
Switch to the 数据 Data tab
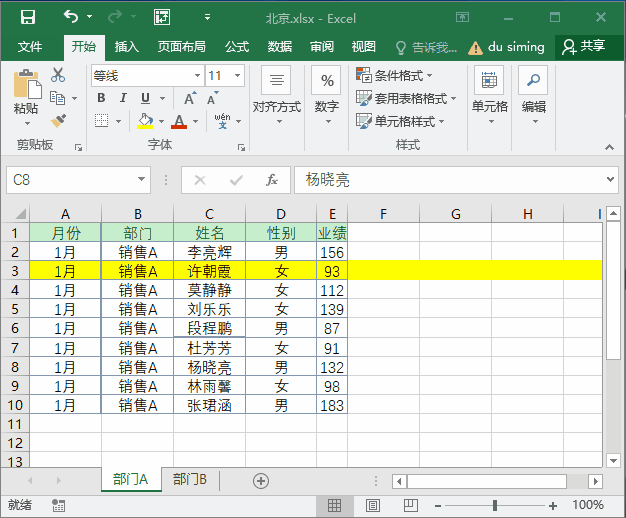tap(280, 47)
